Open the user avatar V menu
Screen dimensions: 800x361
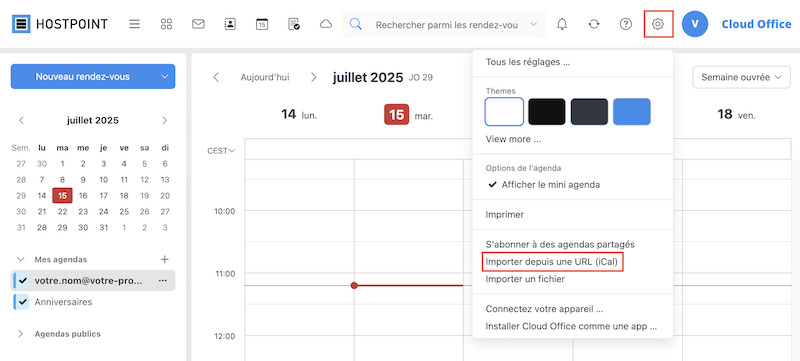pos(694,24)
